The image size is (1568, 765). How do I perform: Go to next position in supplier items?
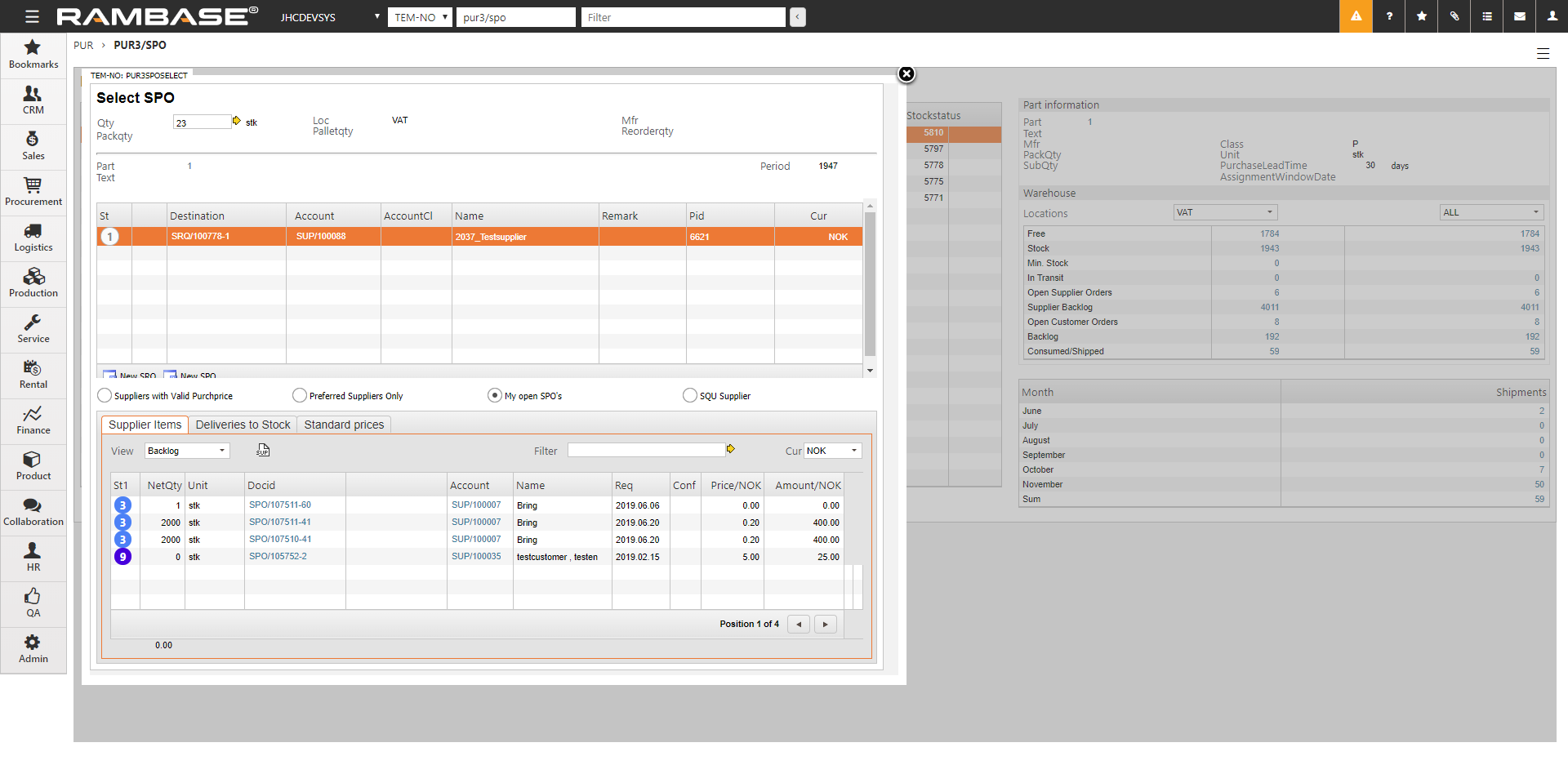(826, 625)
